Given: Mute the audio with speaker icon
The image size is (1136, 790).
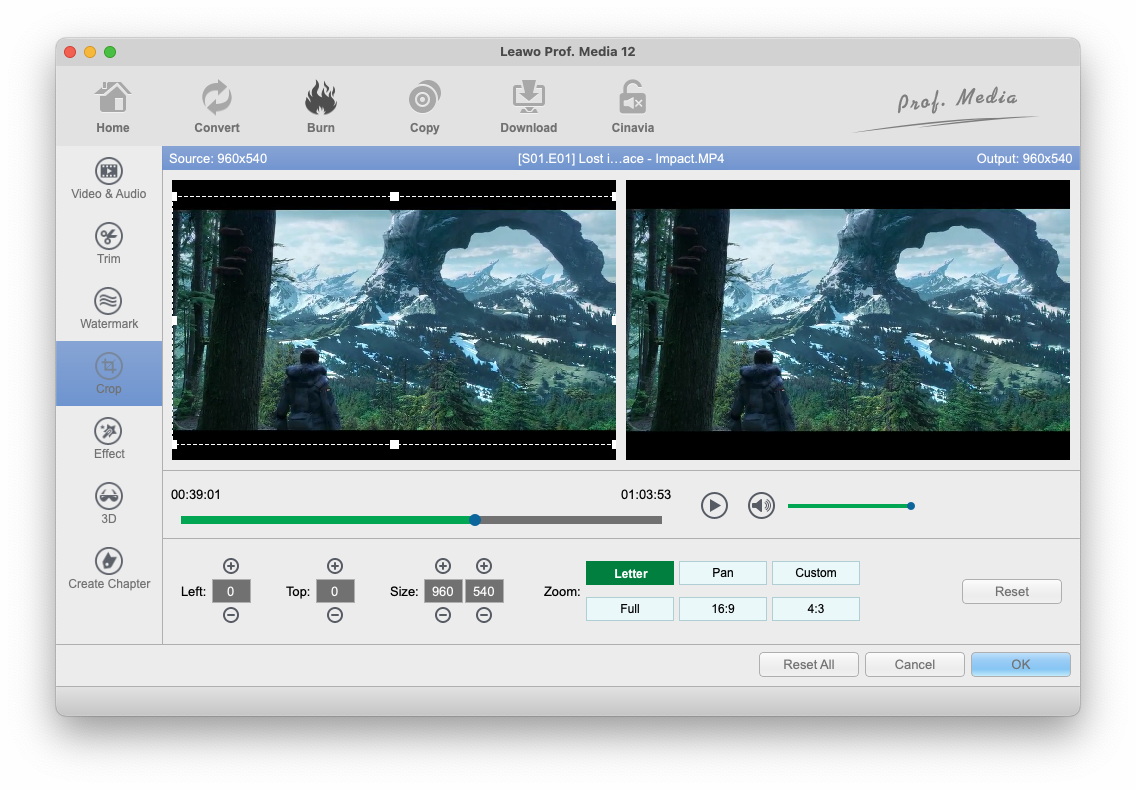Looking at the screenshot, I should pyautogui.click(x=761, y=505).
